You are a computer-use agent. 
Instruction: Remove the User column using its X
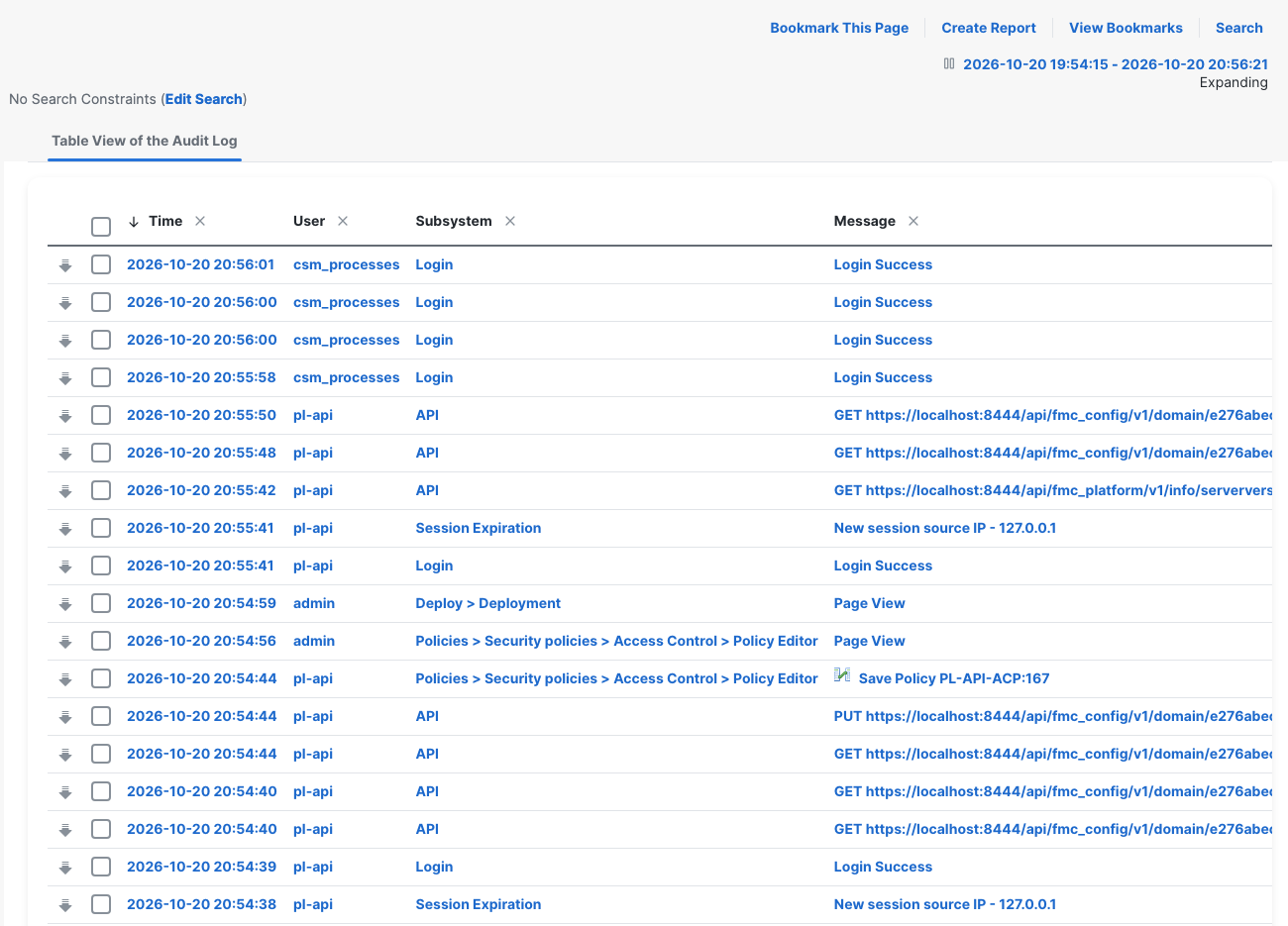pos(343,221)
